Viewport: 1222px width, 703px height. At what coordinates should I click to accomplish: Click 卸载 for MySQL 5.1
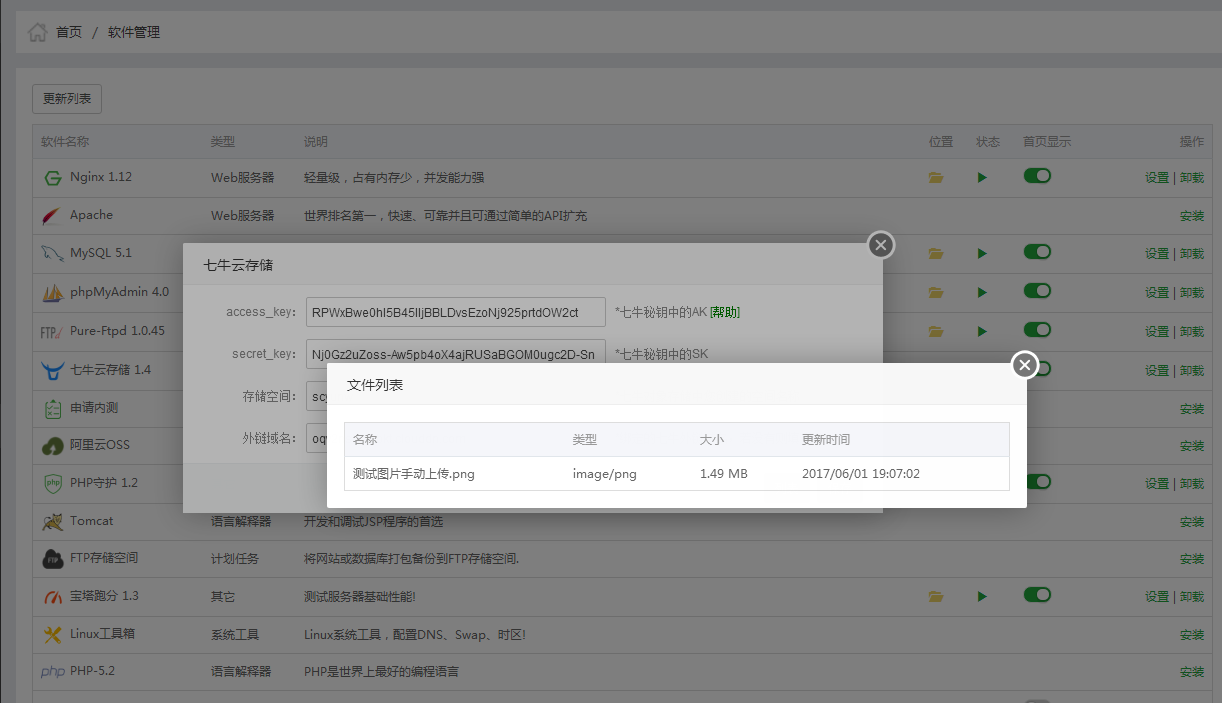pyautogui.click(x=1192, y=254)
